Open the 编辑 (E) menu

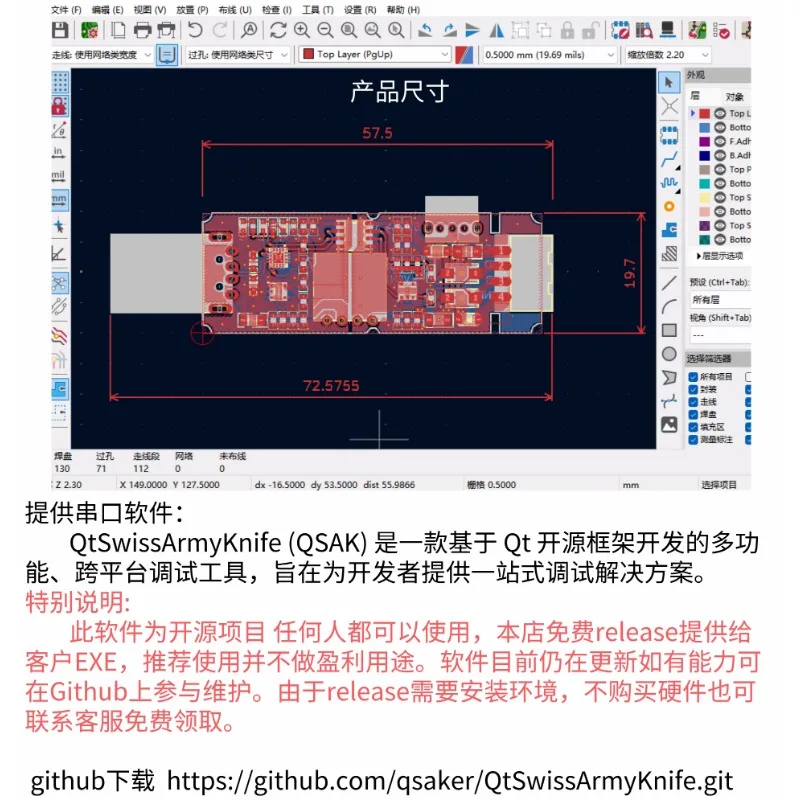[108, 10]
